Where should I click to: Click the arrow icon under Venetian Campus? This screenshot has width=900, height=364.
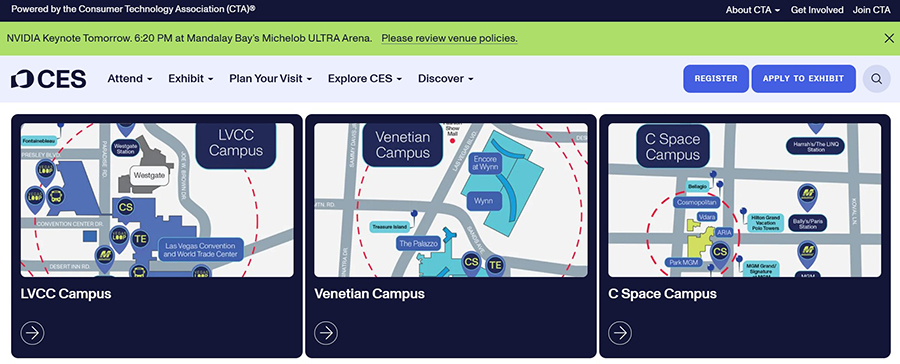(x=326, y=332)
